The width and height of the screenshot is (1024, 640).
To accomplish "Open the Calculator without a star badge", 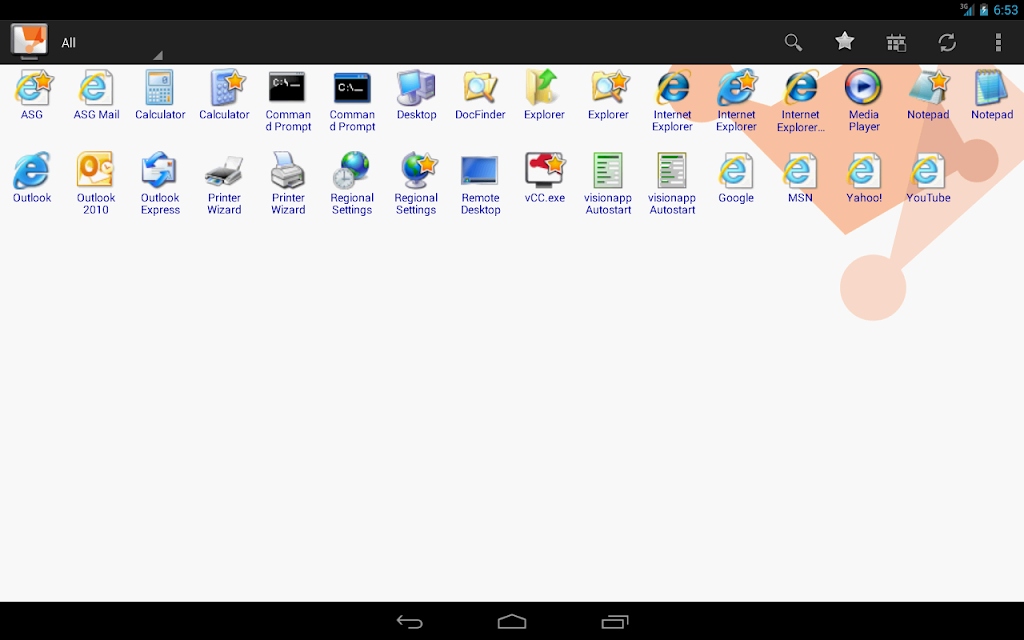I will point(160,95).
